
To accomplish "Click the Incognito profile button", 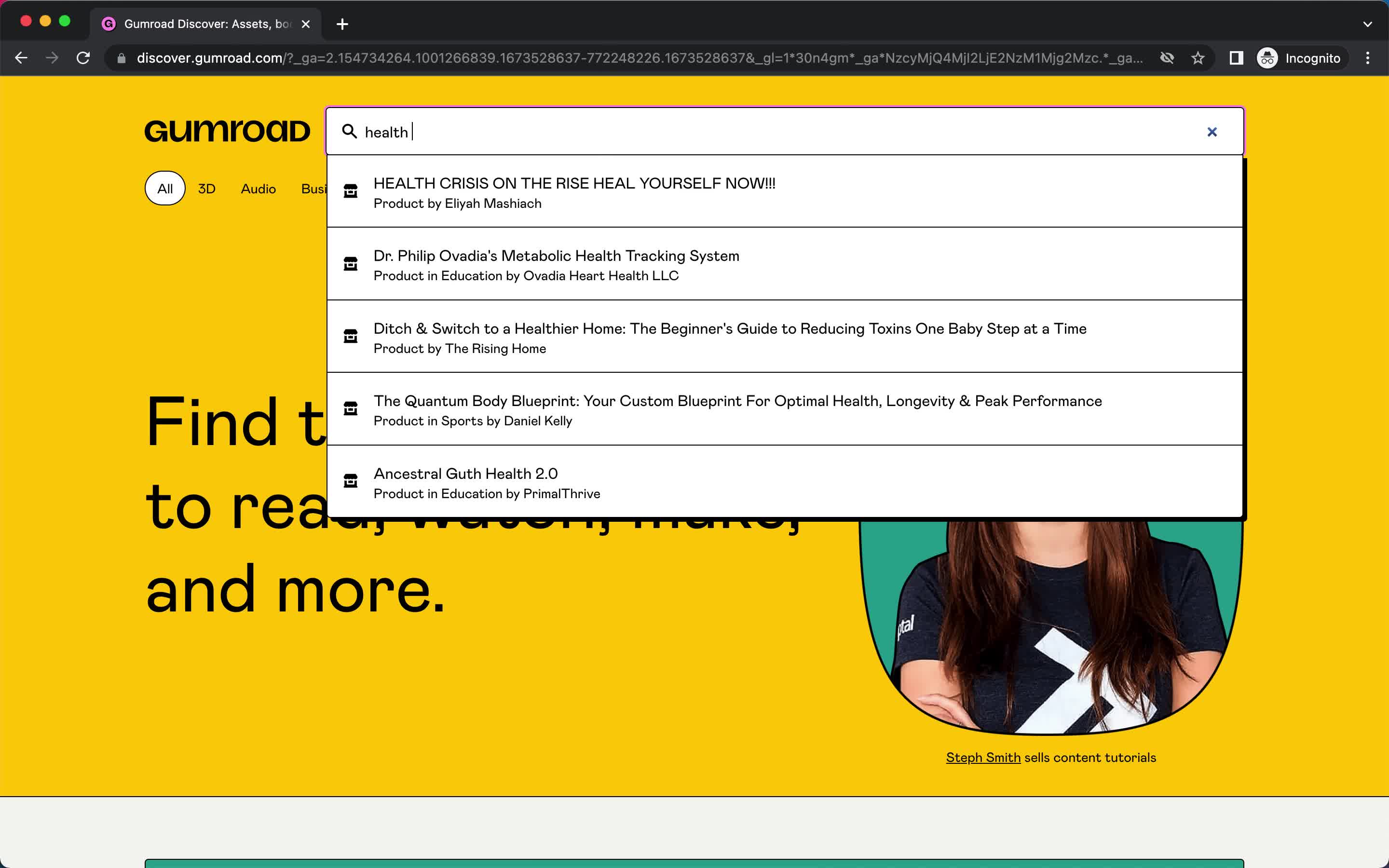I will (x=1300, y=58).
